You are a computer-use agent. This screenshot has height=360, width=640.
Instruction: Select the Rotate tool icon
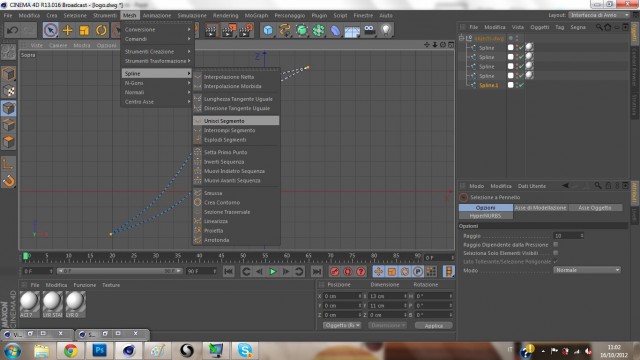(101, 30)
